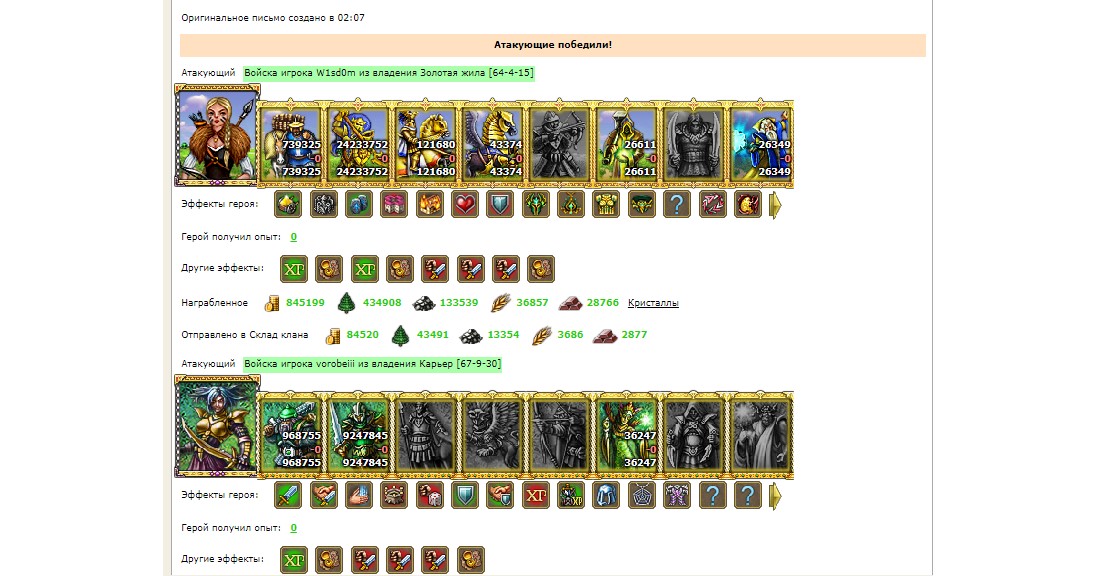Viewport: 1096px width, 576px height.
Task: Click the fortress arena hero effect icon
Action: pyautogui.click(x=394, y=496)
